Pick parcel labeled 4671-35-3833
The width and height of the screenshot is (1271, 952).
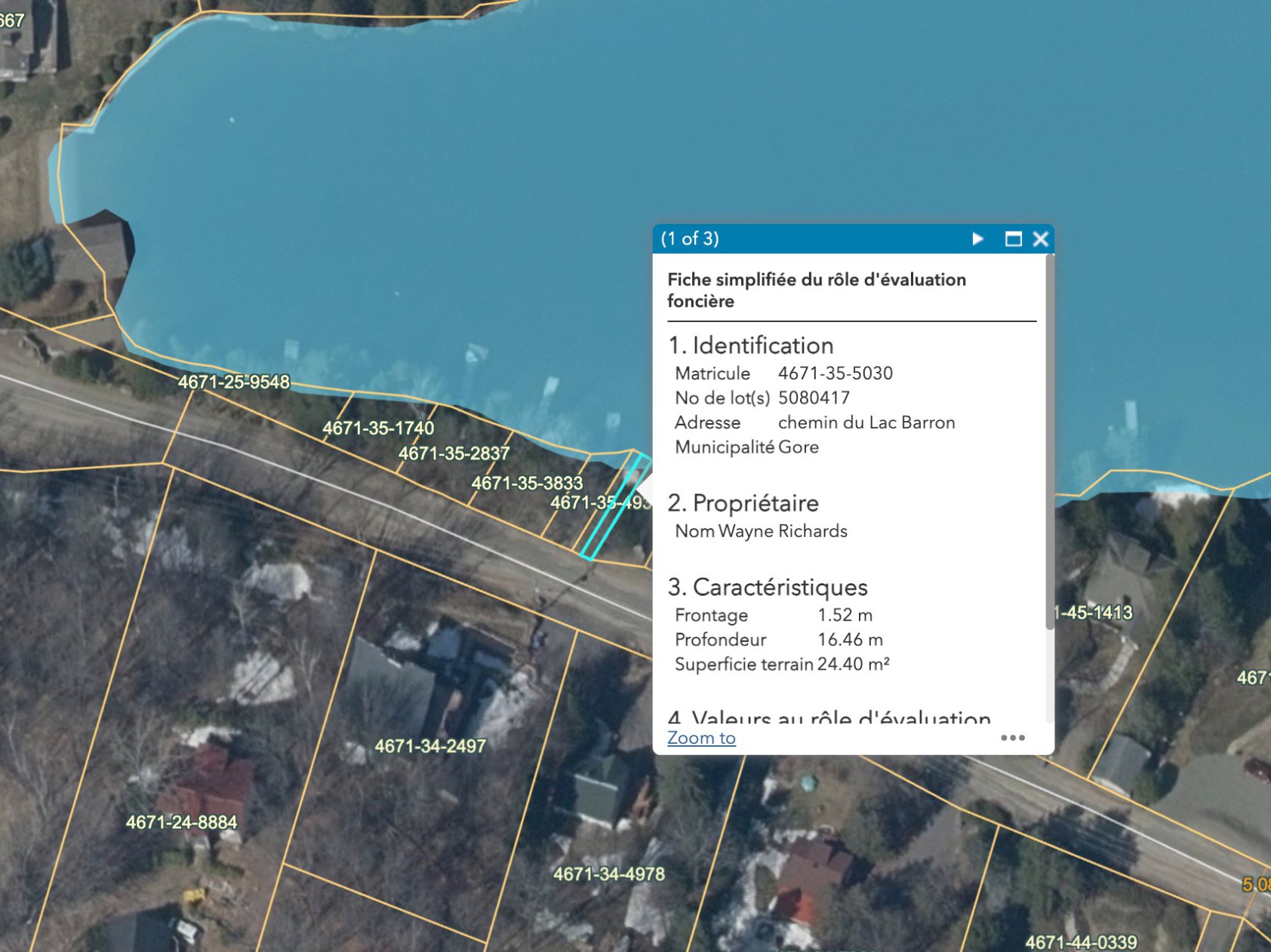tap(527, 483)
